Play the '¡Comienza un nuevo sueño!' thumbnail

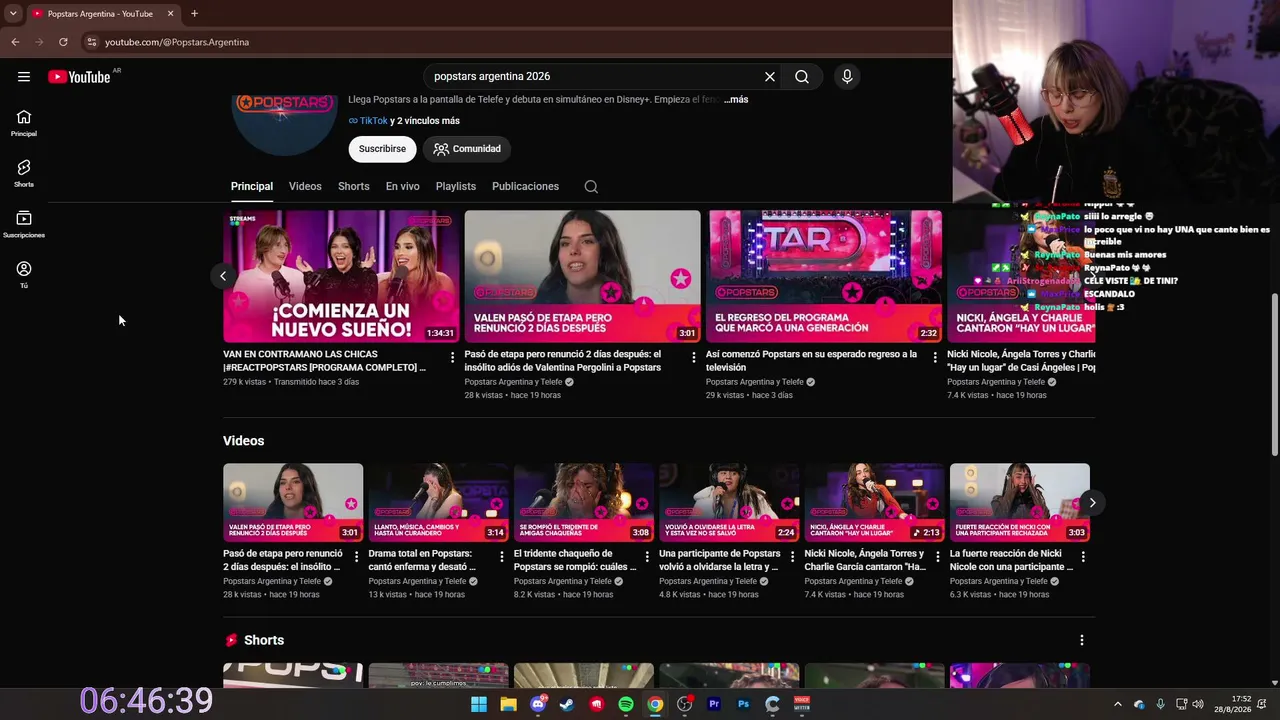(341, 276)
